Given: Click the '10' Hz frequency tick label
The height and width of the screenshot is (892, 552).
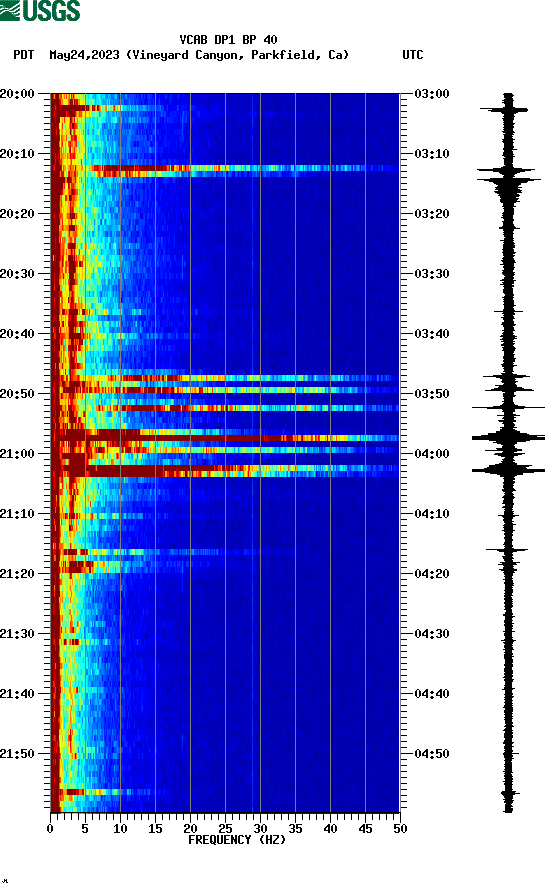Looking at the screenshot, I should [x=120, y=829].
